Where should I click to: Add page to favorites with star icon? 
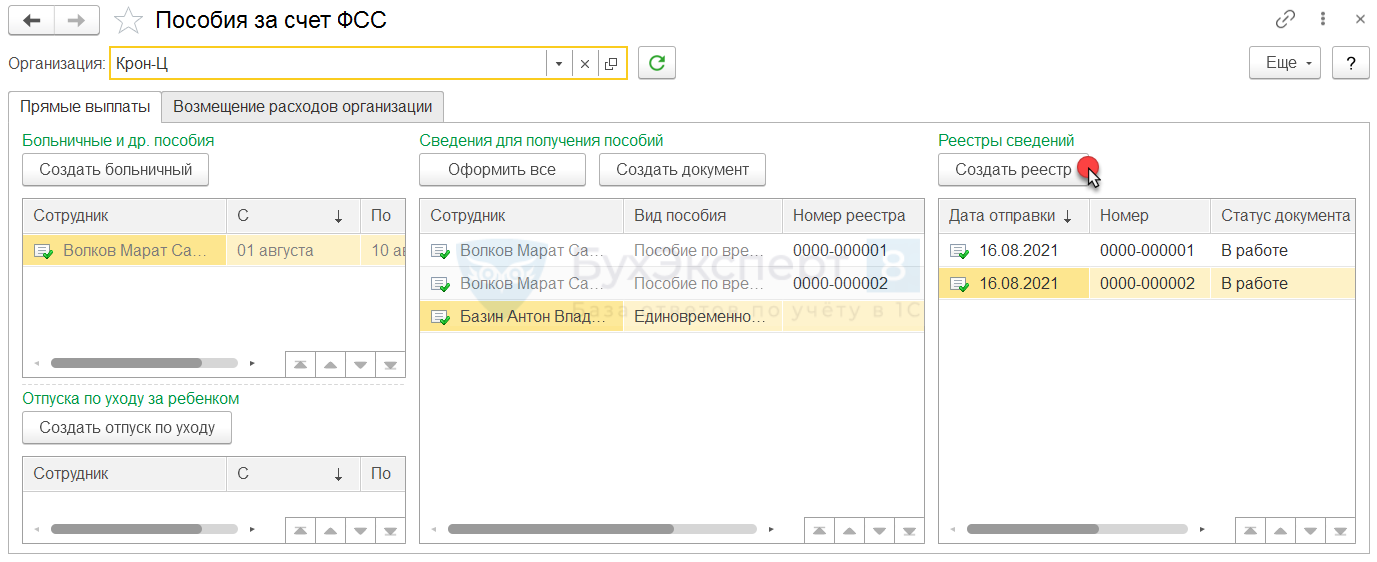[x=128, y=20]
